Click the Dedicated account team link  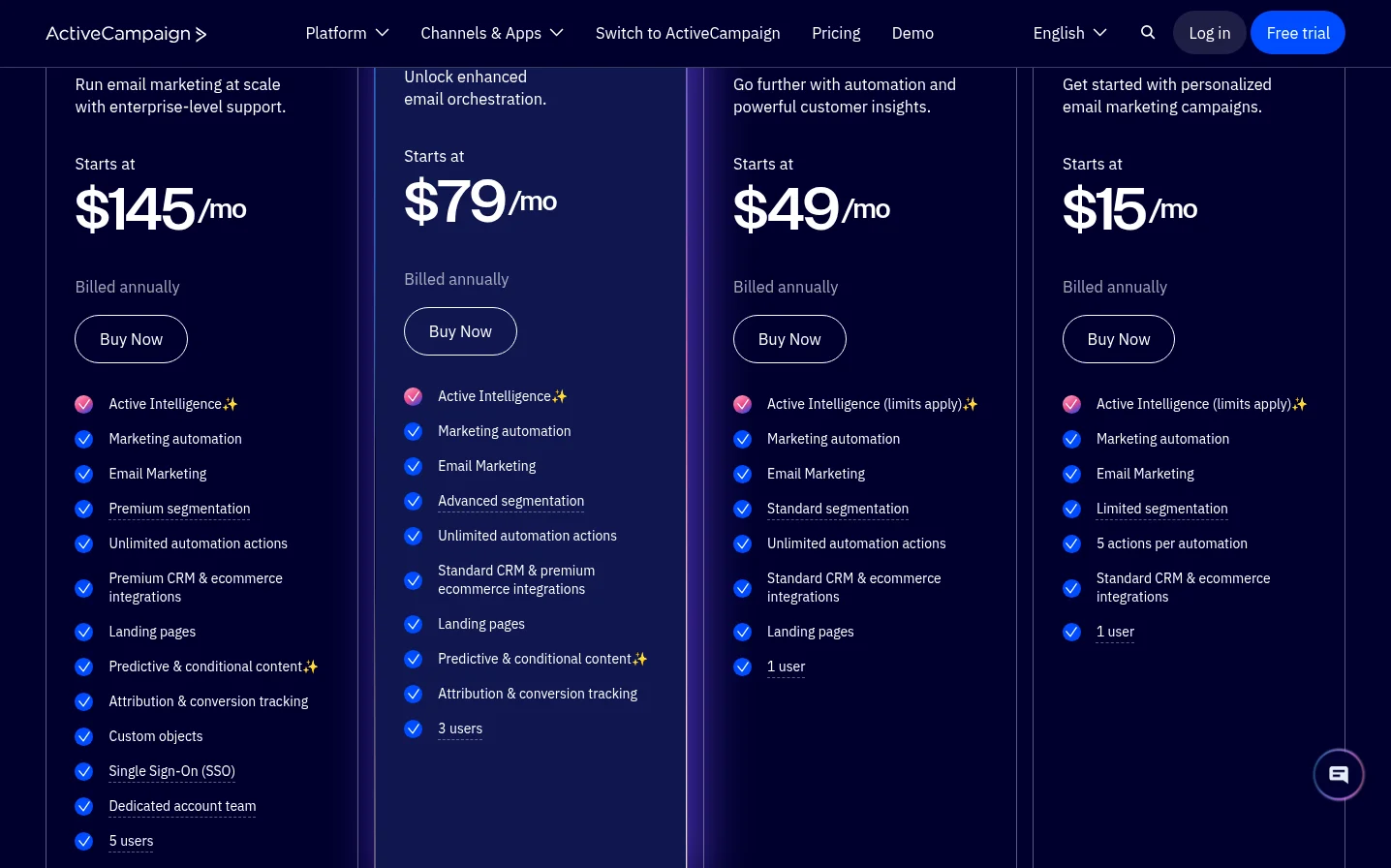click(x=182, y=806)
